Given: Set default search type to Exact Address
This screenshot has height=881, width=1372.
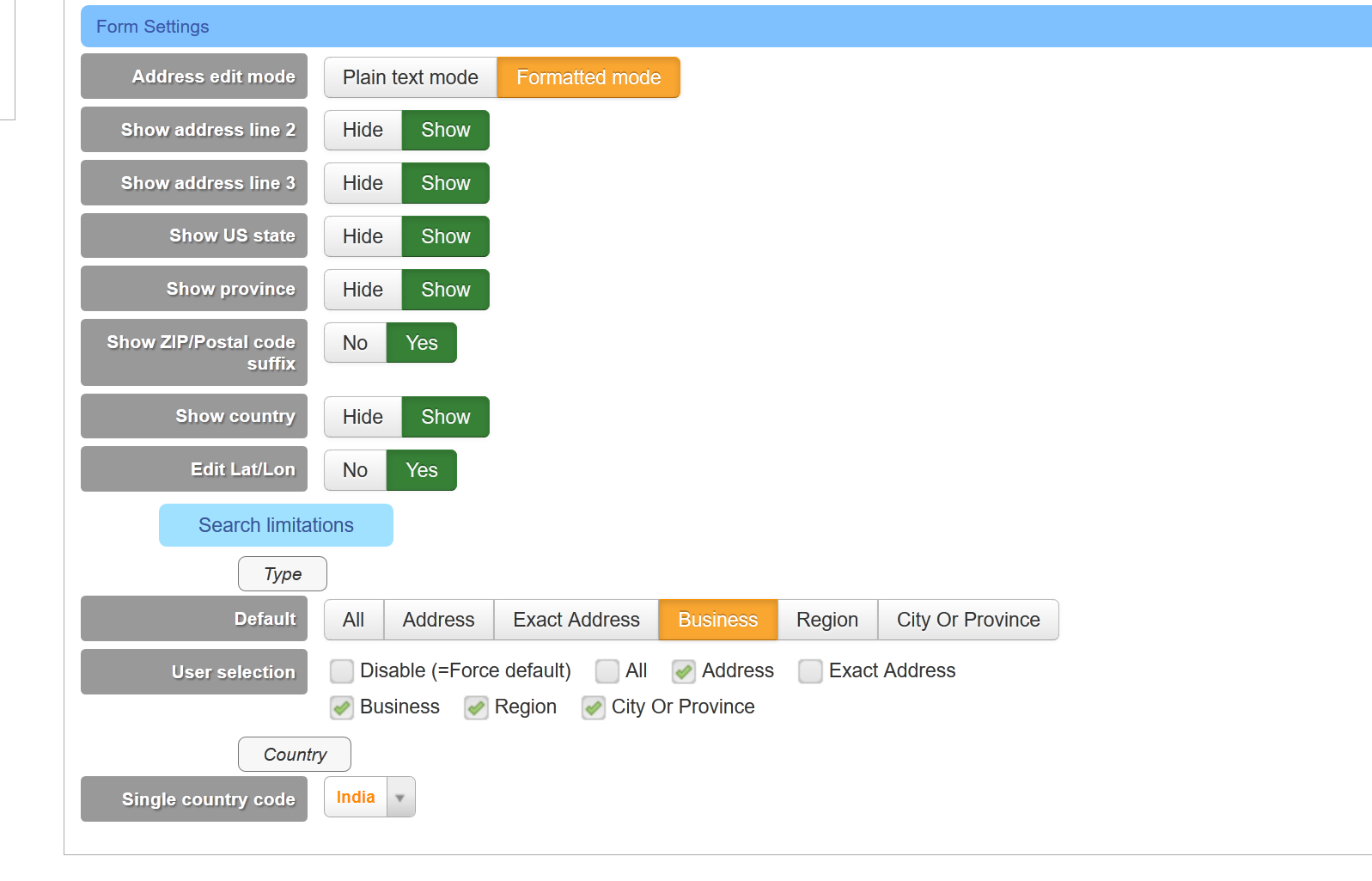Looking at the screenshot, I should (x=576, y=620).
